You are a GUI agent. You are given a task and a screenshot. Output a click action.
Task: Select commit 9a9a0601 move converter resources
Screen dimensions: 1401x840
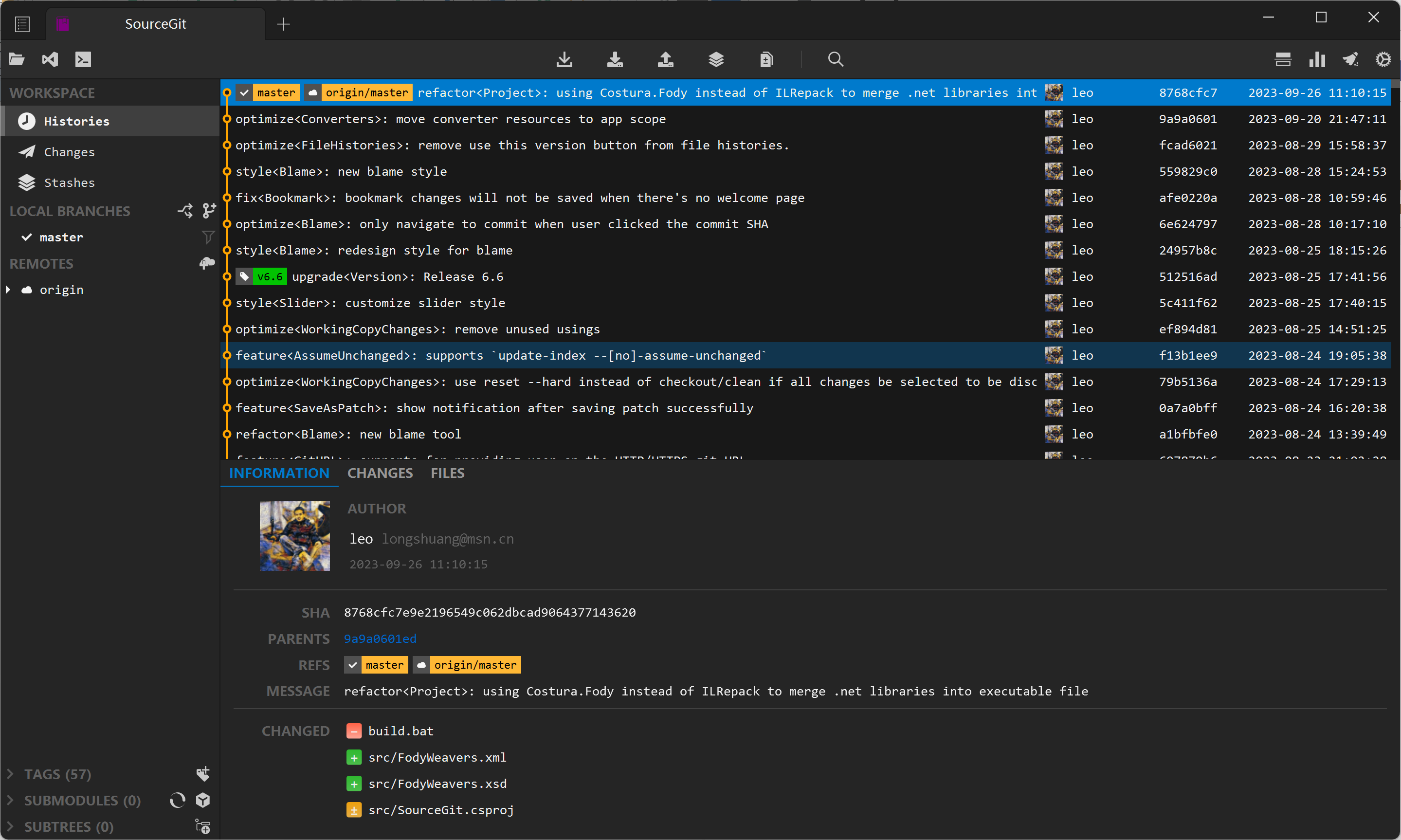coord(806,119)
